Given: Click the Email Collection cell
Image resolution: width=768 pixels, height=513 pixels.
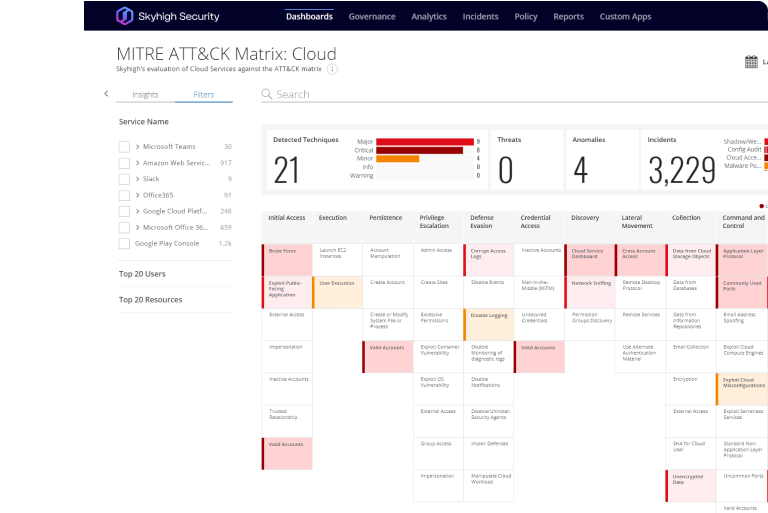Looking at the screenshot, I should [691, 357].
